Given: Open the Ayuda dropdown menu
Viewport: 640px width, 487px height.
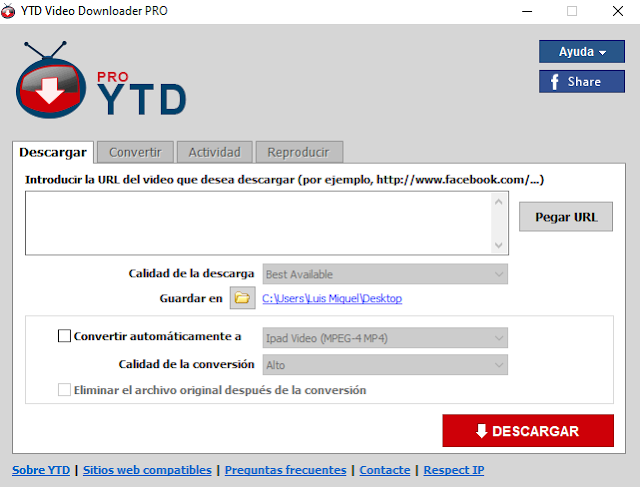Looking at the screenshot, I should point(582,51).
